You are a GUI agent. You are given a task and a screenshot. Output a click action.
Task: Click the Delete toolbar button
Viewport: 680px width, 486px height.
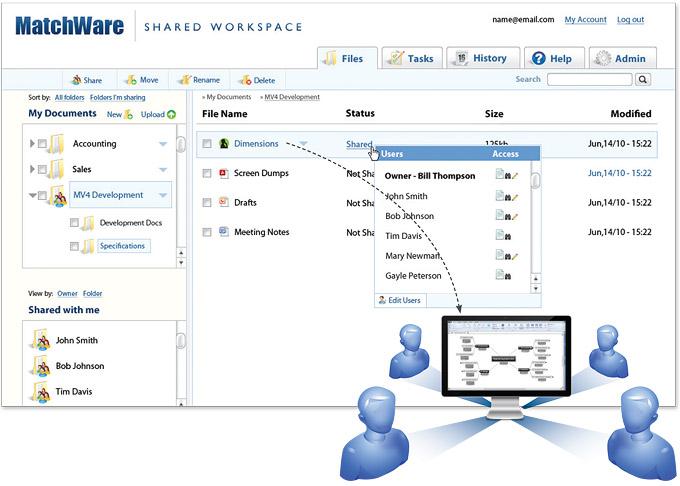[x=258, y=80]
